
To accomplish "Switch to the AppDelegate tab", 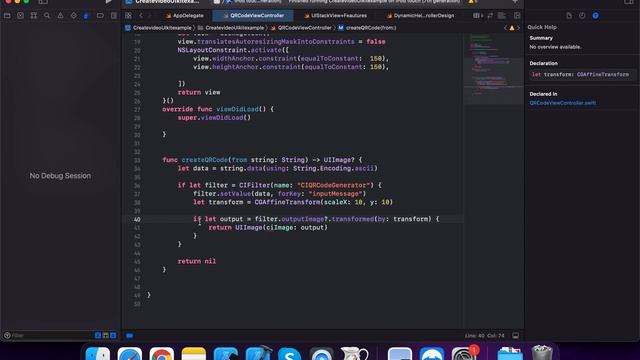I will [184, 16].
